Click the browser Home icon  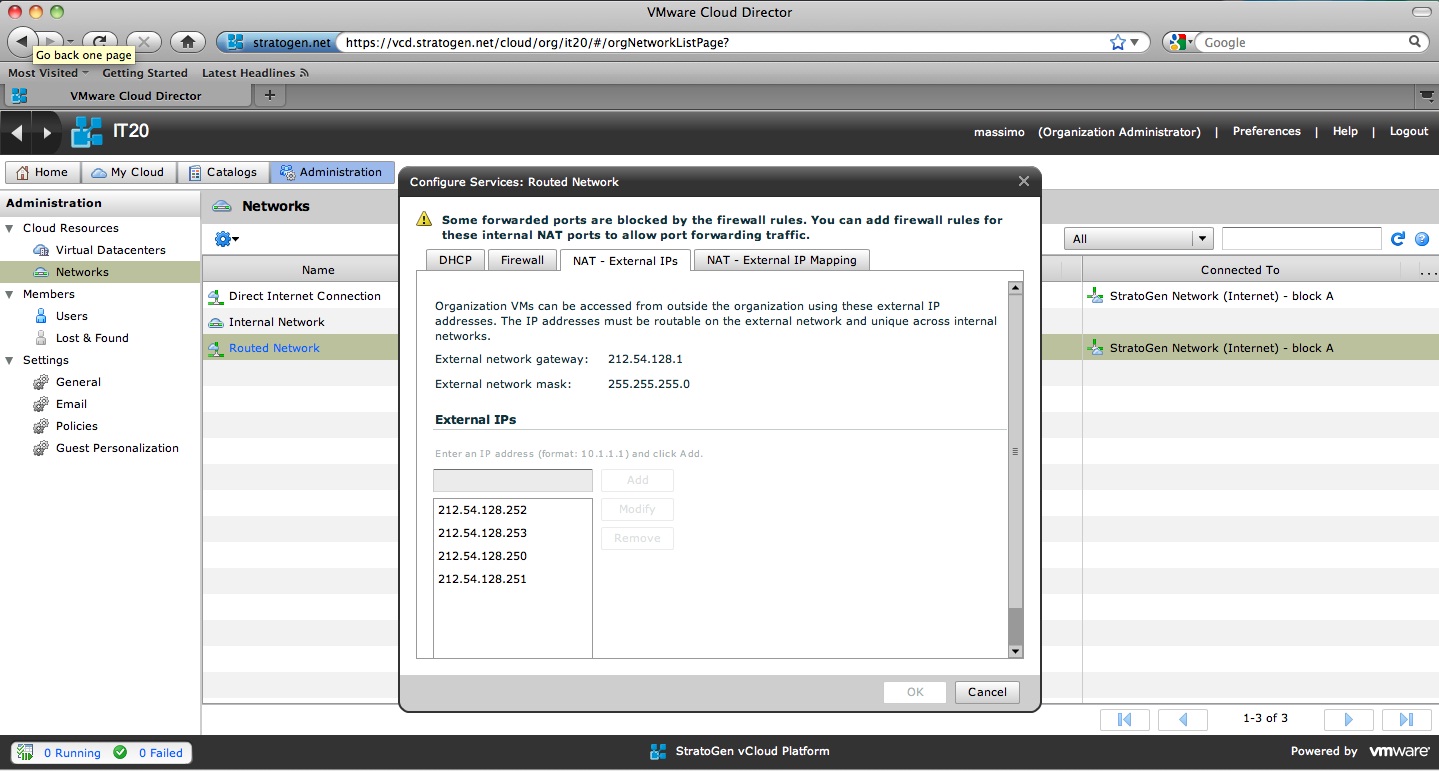(187, 42)
